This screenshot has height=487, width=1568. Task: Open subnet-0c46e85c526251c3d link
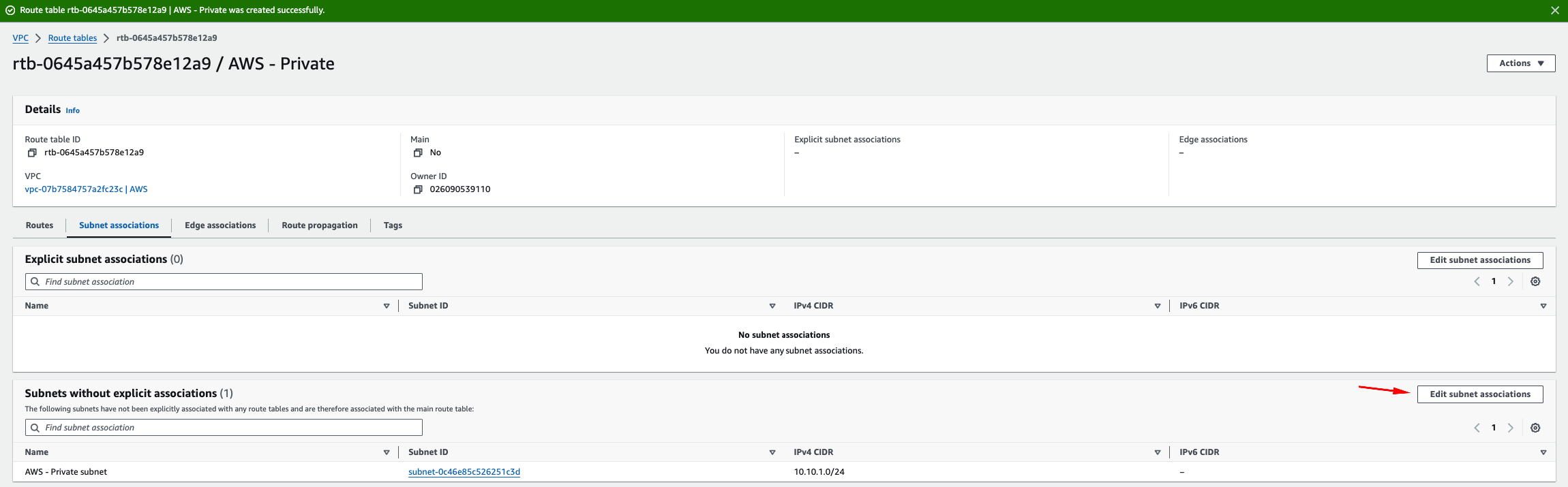coord(464,472)
